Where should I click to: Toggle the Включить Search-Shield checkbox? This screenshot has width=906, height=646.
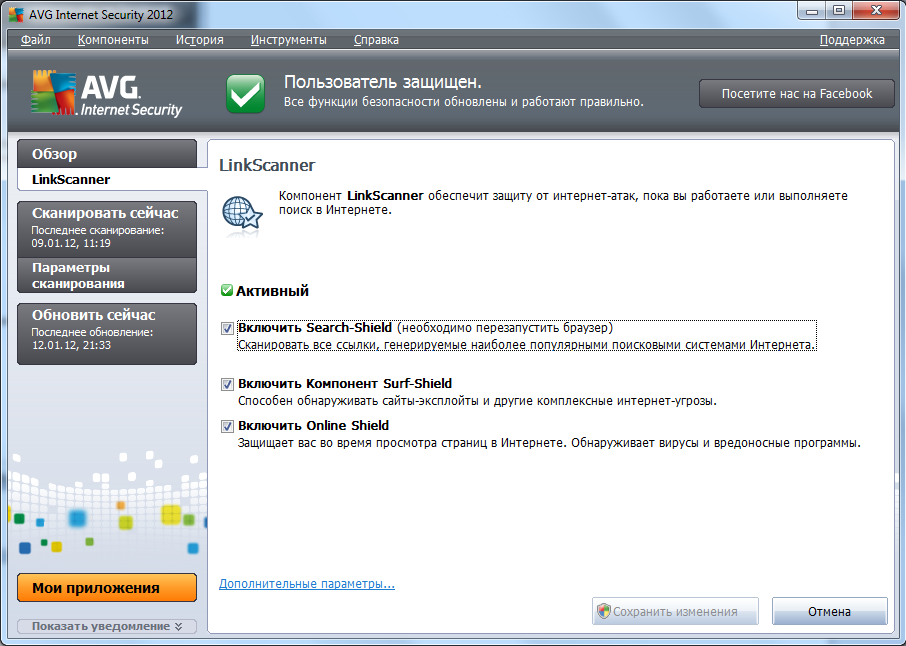pos(227,328)
